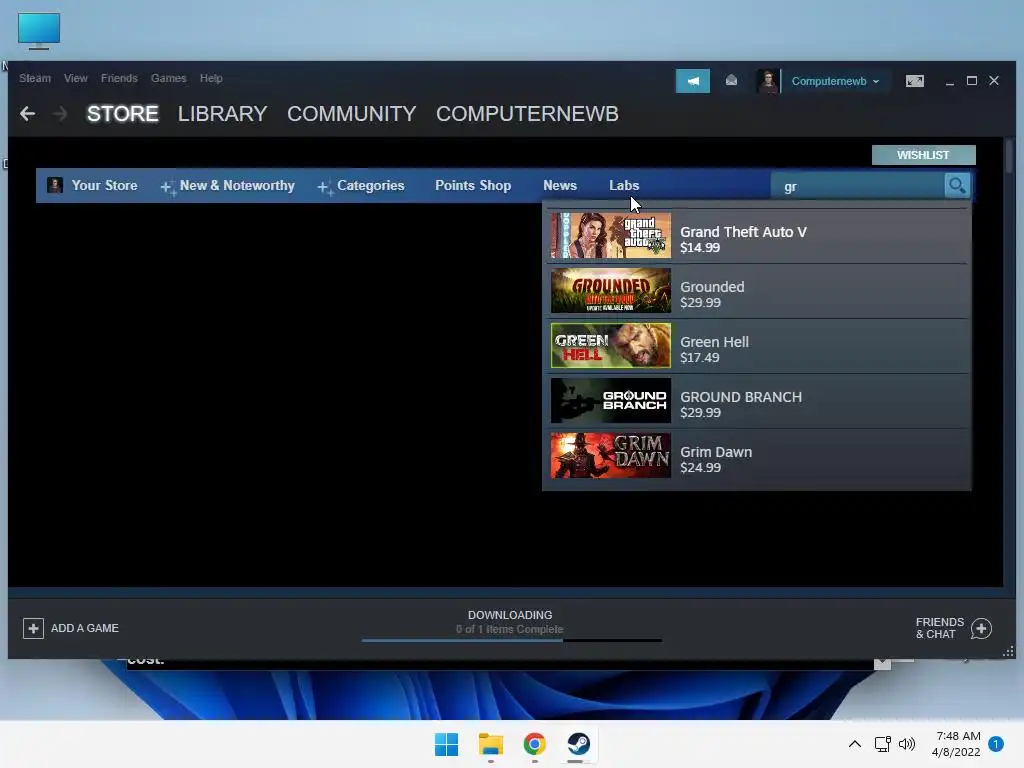
Task: Click the $17.49 price
Action: [x=699, y=357]
